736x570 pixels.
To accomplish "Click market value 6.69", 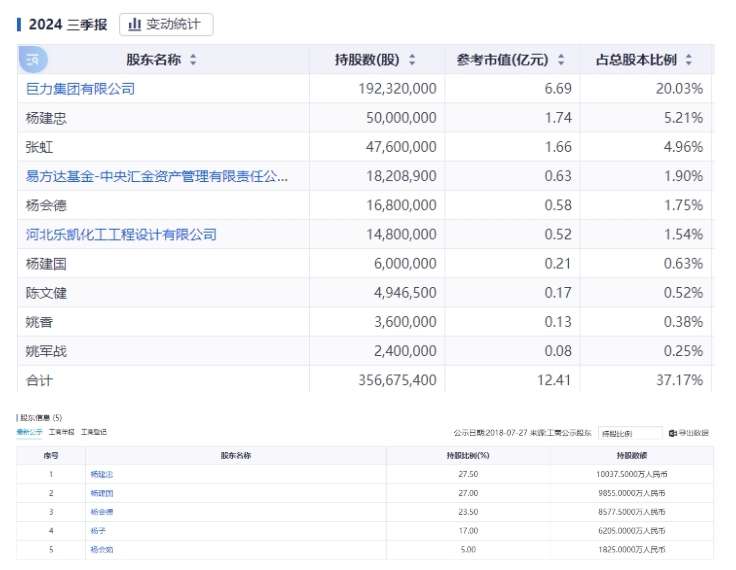I will pyautogui.click(x=558, y=89).
